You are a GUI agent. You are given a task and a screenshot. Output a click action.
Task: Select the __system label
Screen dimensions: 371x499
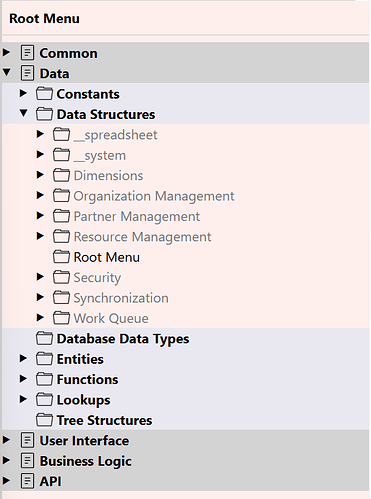point(100,156)
